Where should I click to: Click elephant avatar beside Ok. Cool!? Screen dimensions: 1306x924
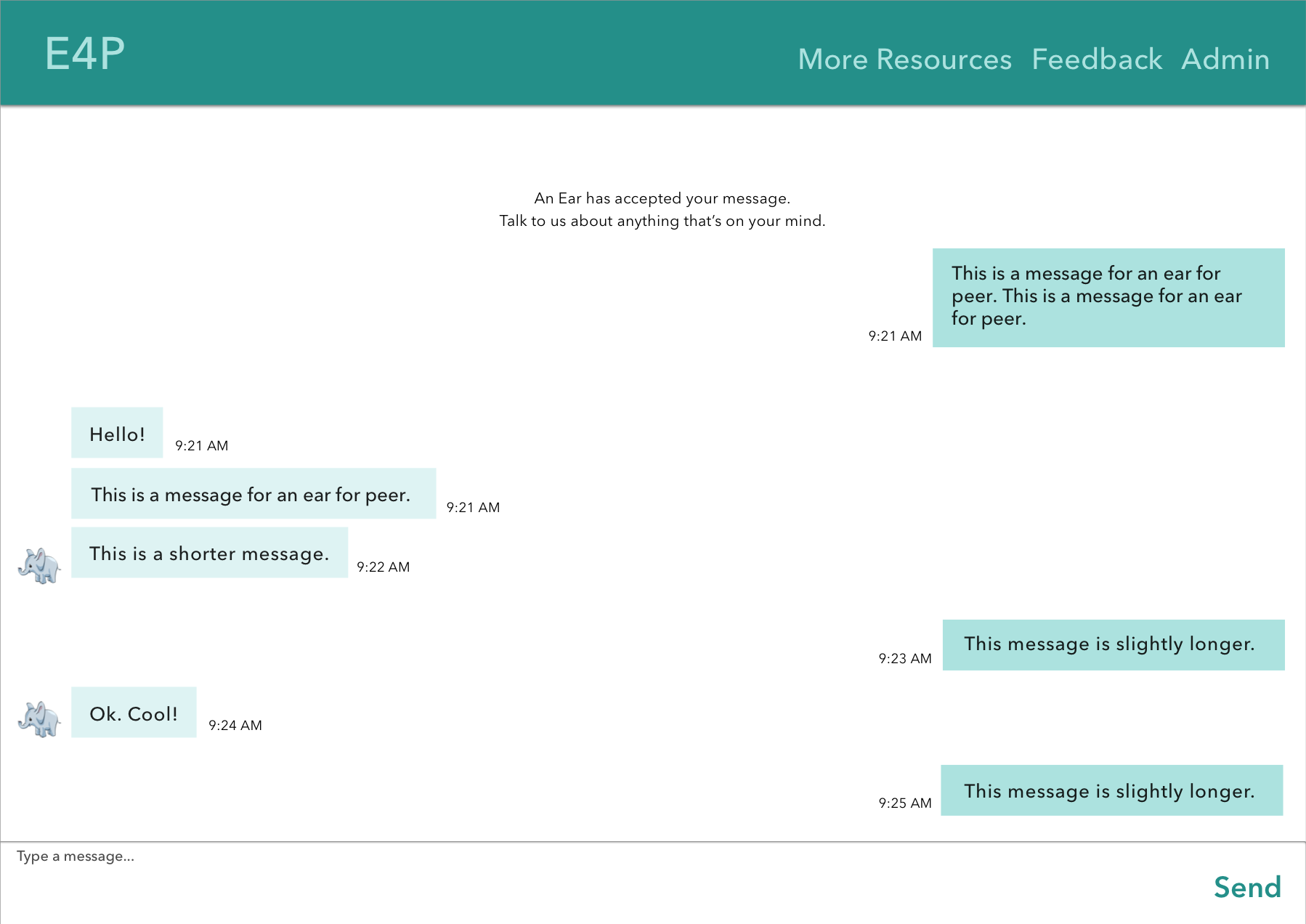click(x=39, y=718)
